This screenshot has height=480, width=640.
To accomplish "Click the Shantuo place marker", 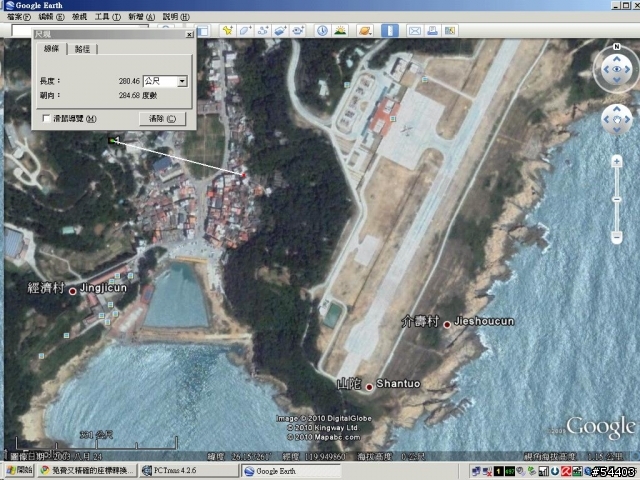I will pyautogui.click(x=369, y=387).
